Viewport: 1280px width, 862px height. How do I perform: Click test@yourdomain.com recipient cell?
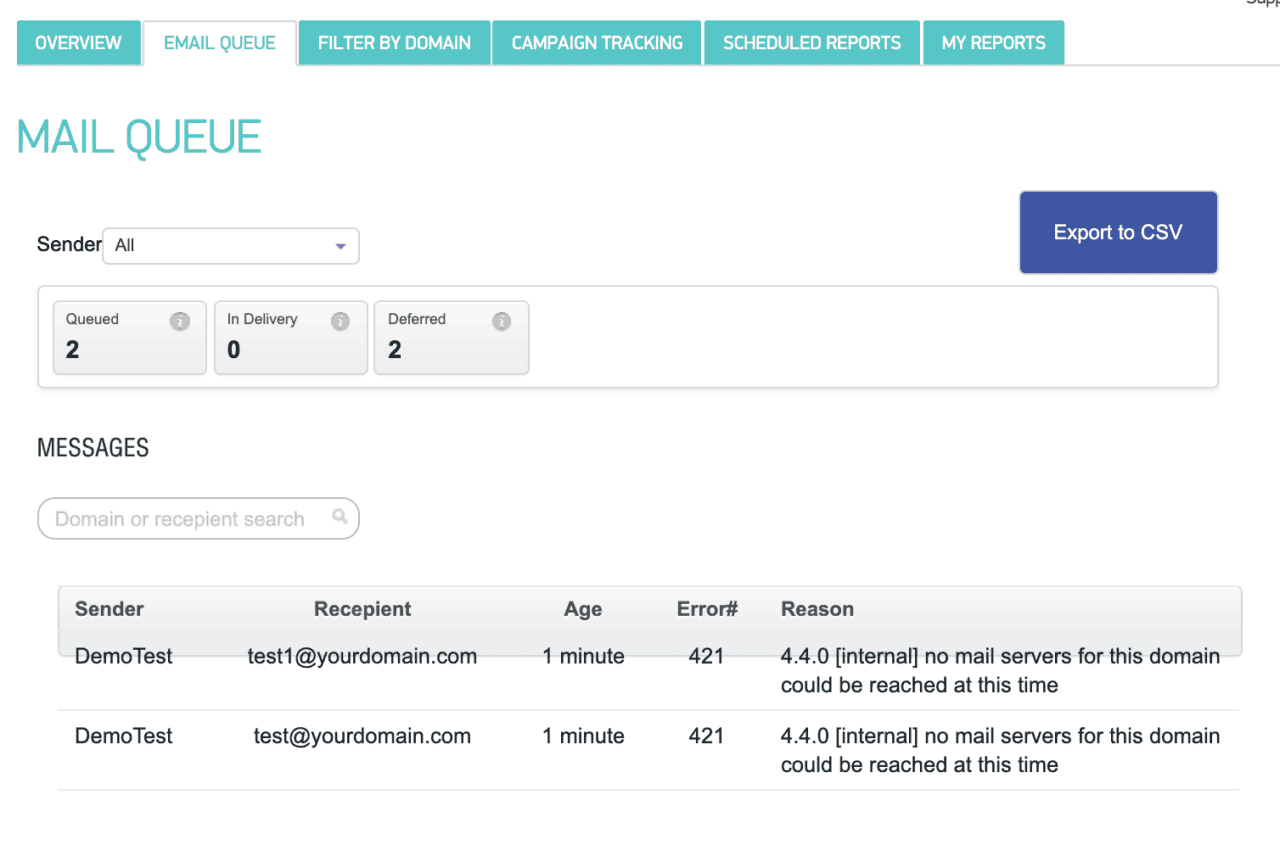click(x=362, y=736)
